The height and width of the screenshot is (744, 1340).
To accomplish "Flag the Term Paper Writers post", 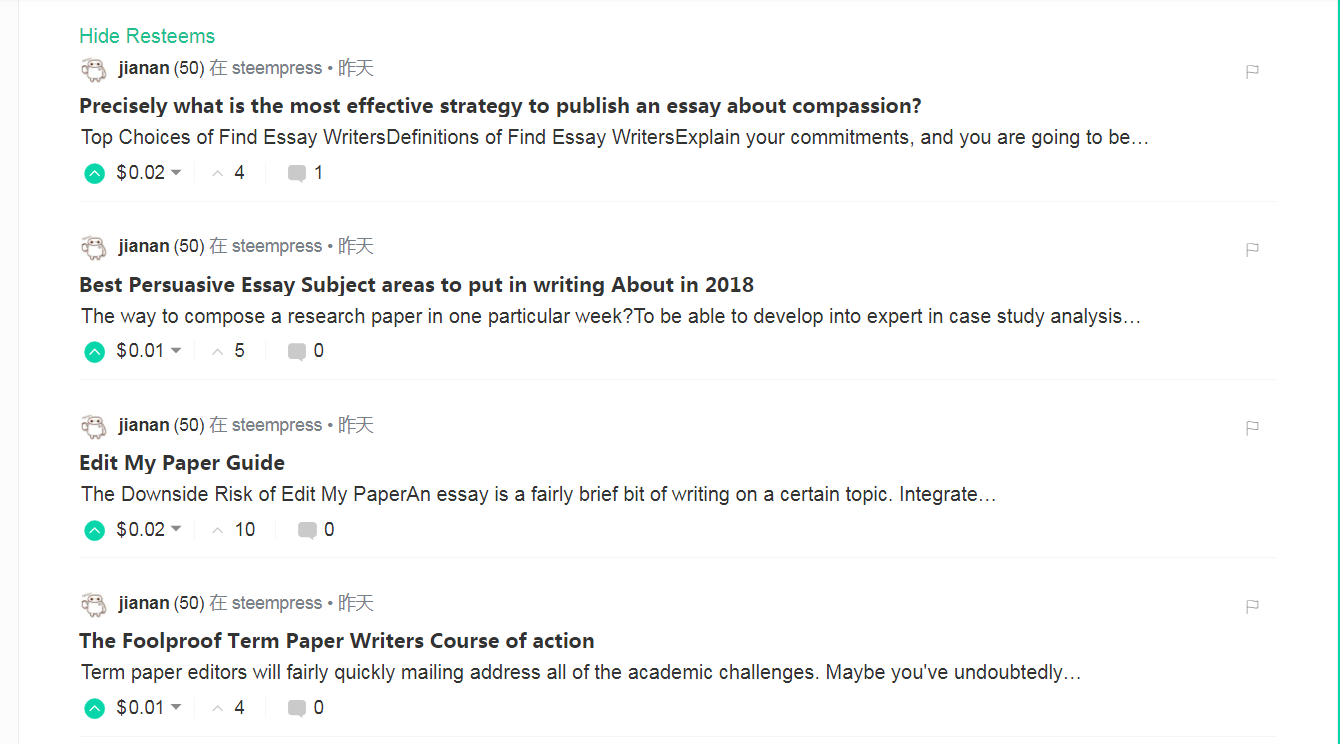I will click(1251, 606).
